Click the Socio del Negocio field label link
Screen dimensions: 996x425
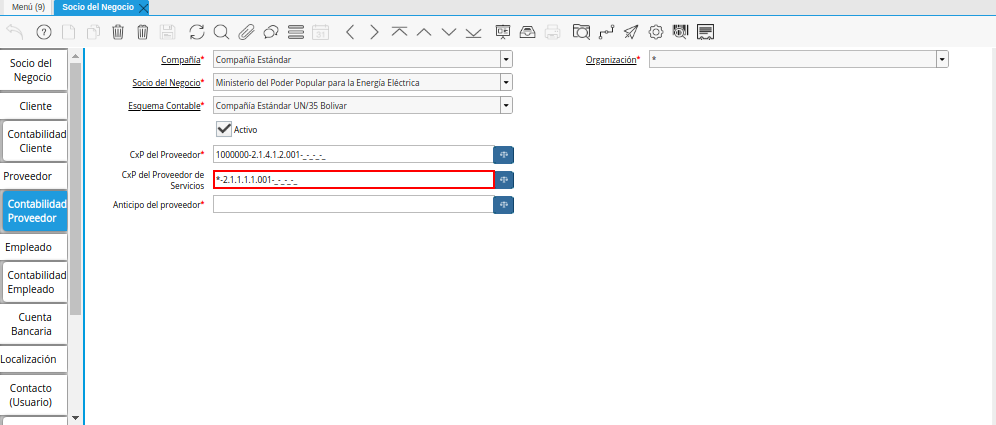(x=166, y=83)
